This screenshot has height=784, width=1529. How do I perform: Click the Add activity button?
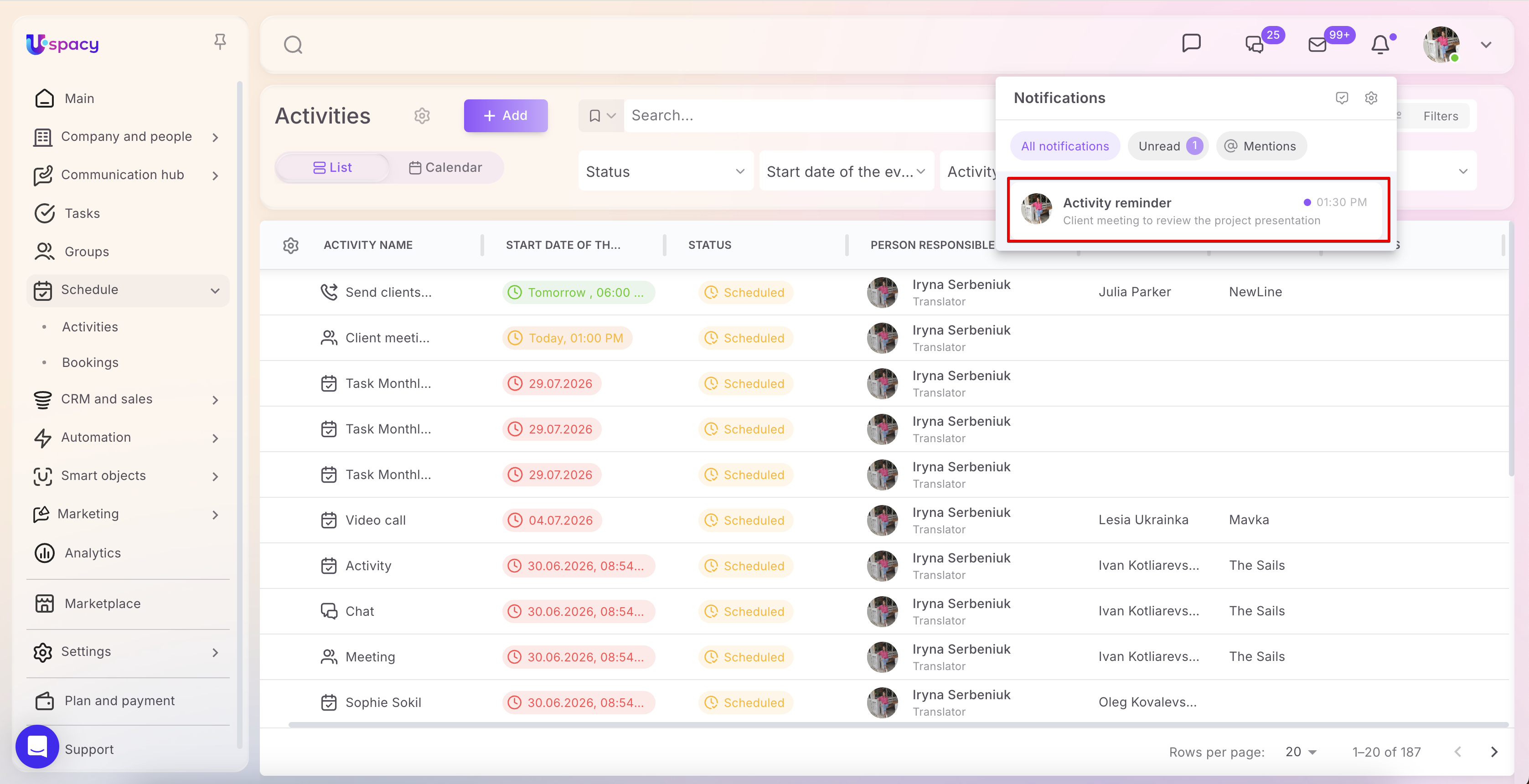pos(505,116)
